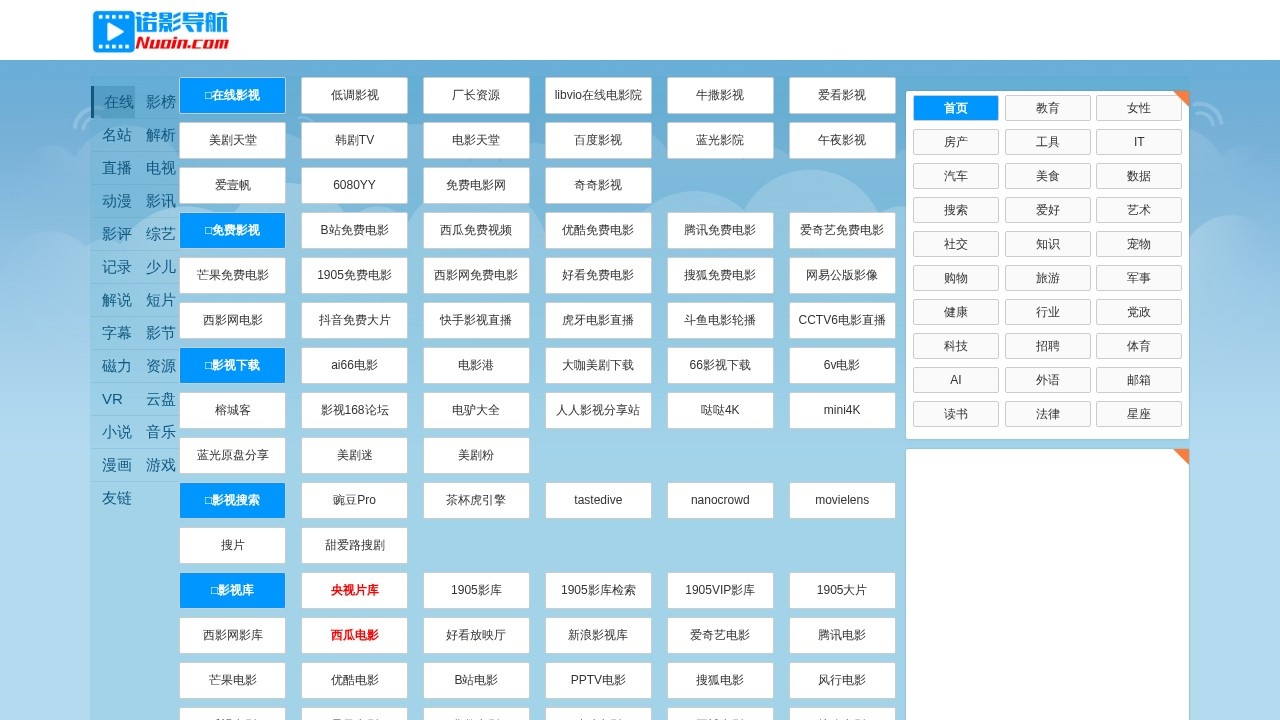Click the 影视库 section header

click(x=232, y=591)
